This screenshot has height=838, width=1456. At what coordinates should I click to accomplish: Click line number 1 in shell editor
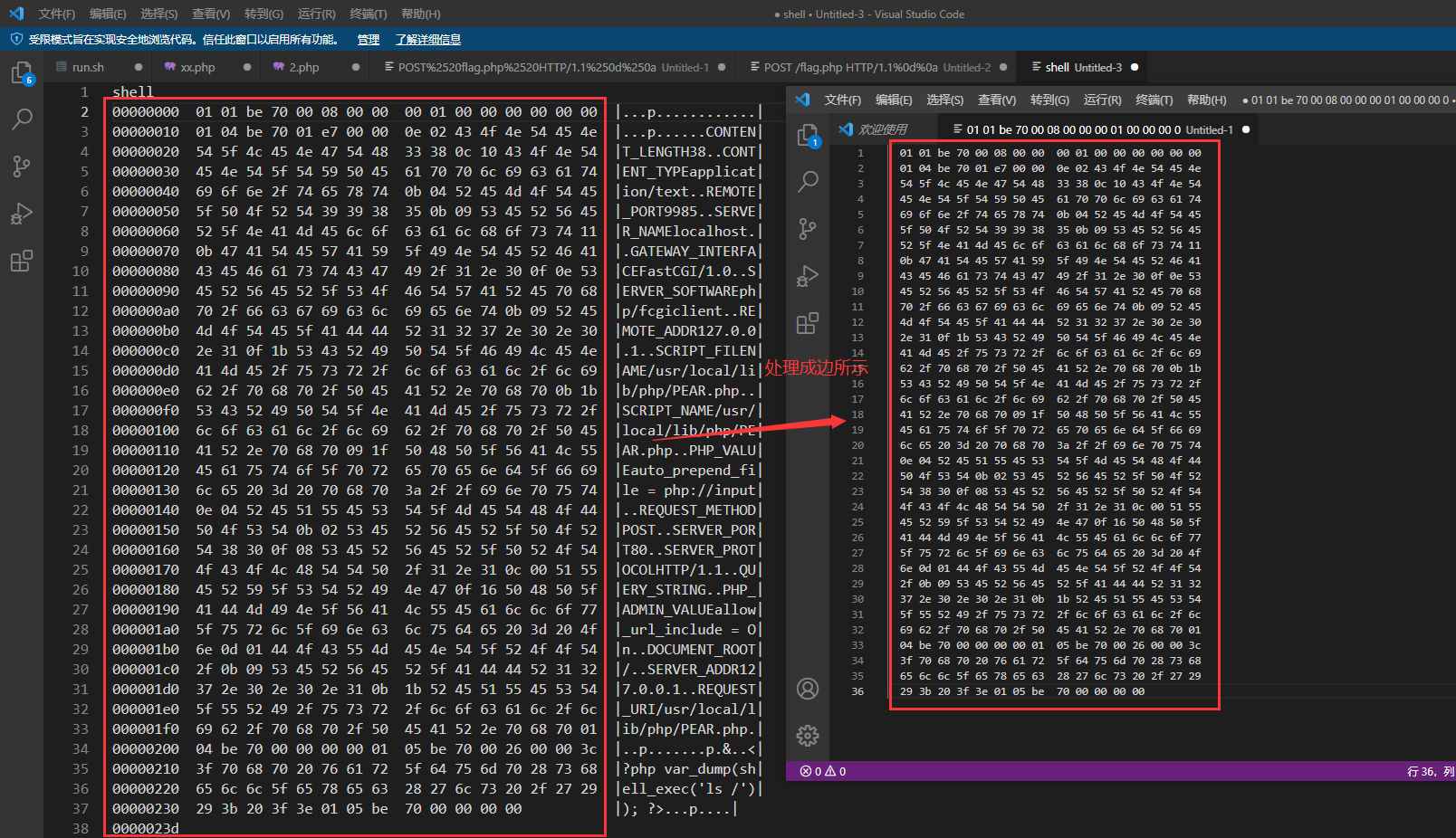coord(84,91)
